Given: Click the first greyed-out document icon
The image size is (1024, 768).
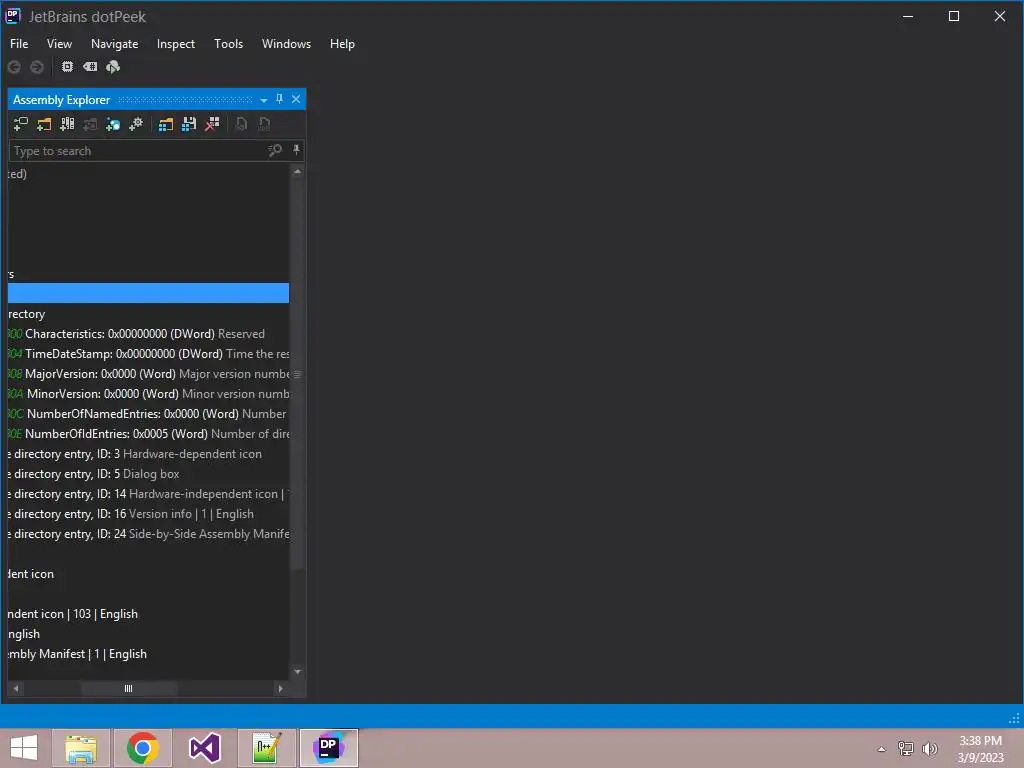Looking at the screenshot, I should pos(242,124).
